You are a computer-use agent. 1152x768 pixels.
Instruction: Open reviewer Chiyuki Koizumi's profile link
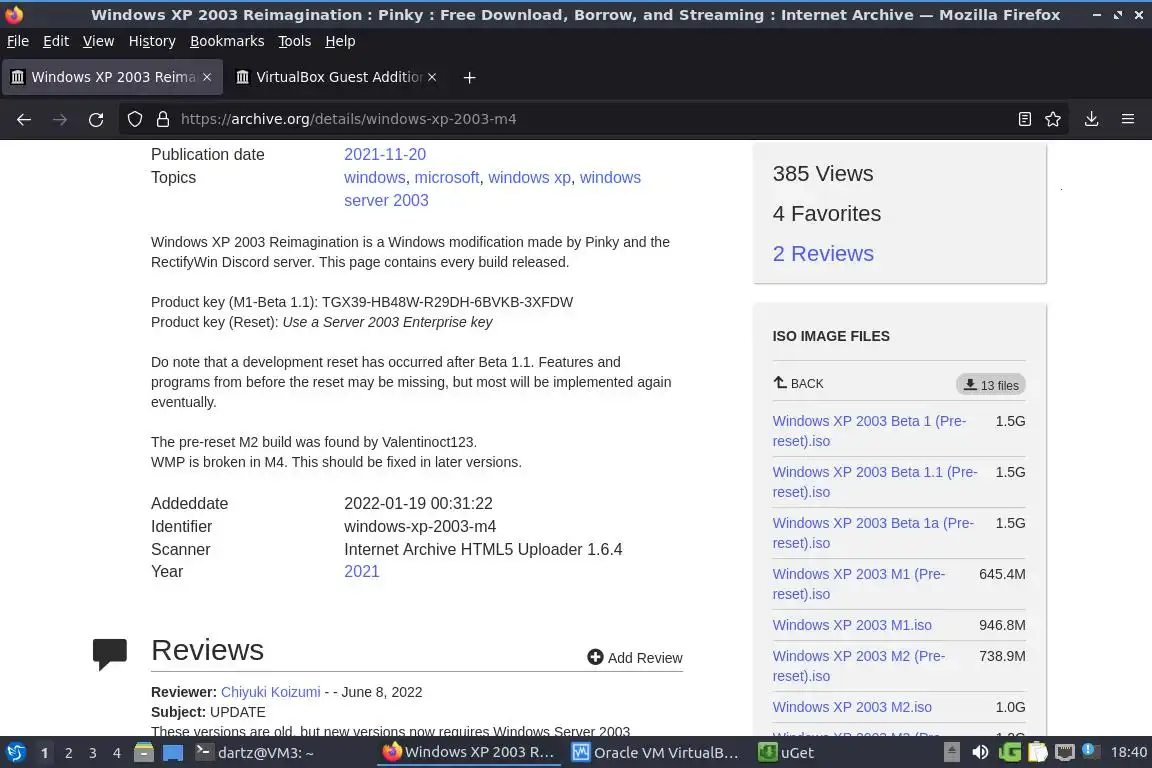click(270, 692)
